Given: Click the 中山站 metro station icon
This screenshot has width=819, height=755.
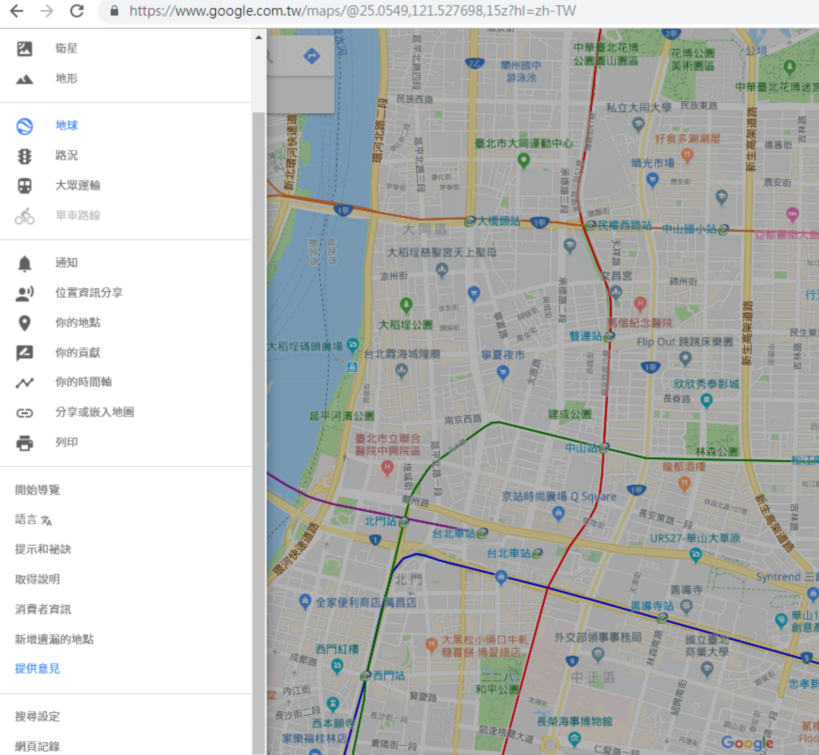Looking at the screenshot, I should coord(604,448).
